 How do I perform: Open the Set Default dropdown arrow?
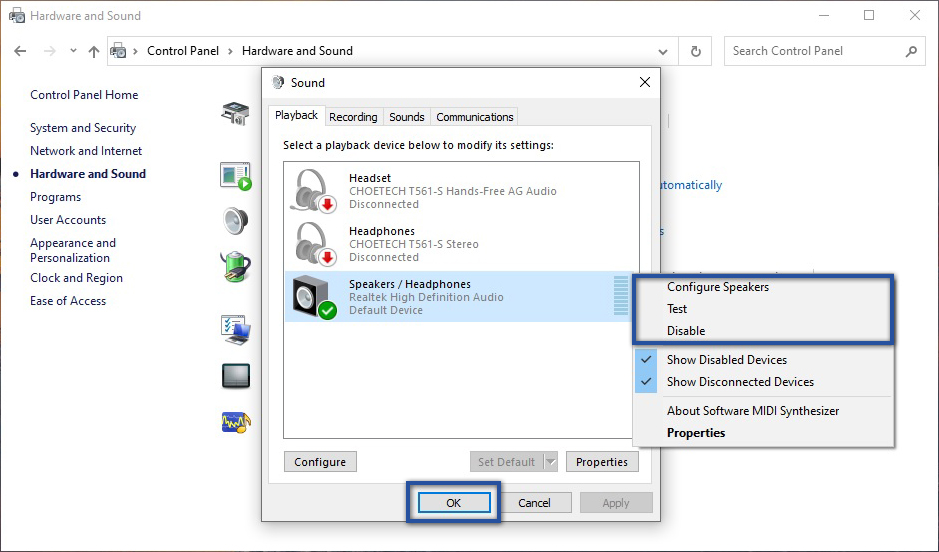pyautogui.click(x=551, y=462)
